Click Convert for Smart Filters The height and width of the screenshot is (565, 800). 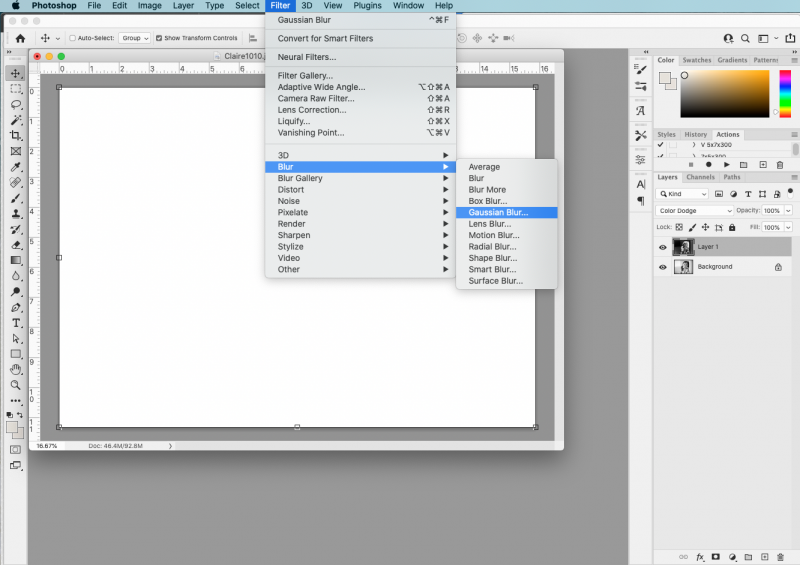click(x=360, y=38)
